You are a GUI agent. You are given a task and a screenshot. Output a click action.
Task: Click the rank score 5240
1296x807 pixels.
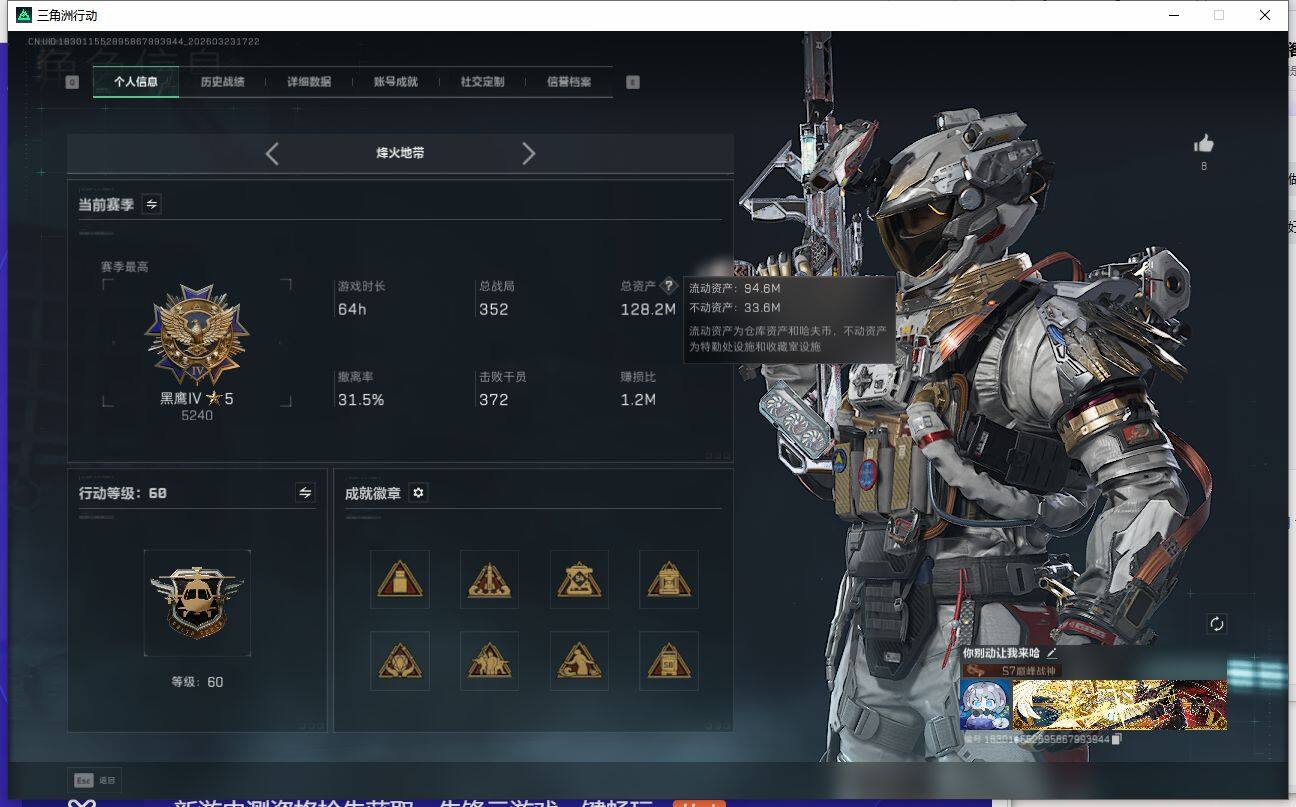click(197, 416)
